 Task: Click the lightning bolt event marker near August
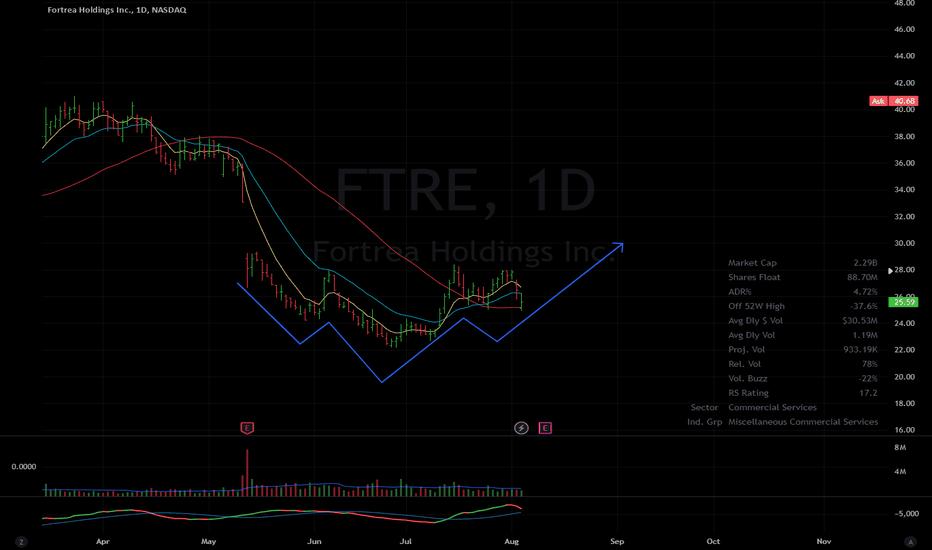click(x=521, y=428)
